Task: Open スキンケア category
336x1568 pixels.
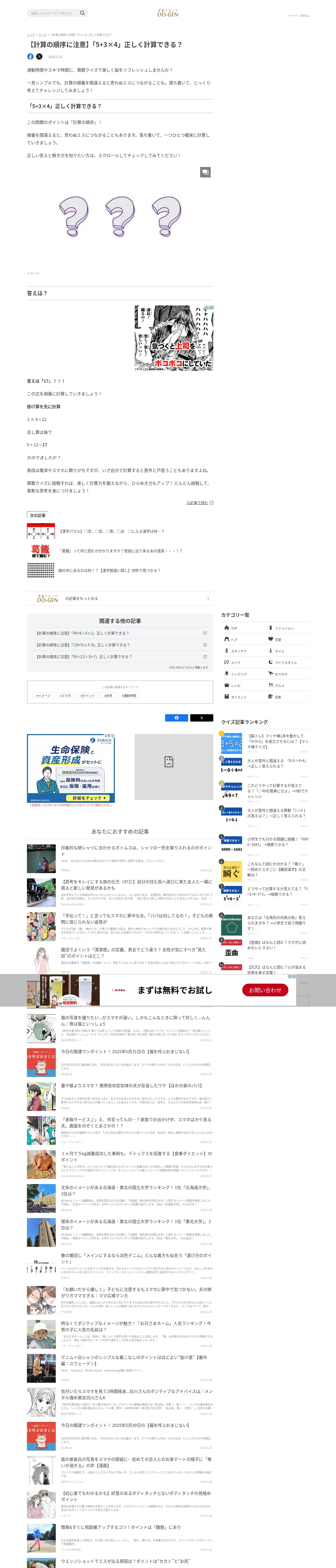Action: point(243,651)
